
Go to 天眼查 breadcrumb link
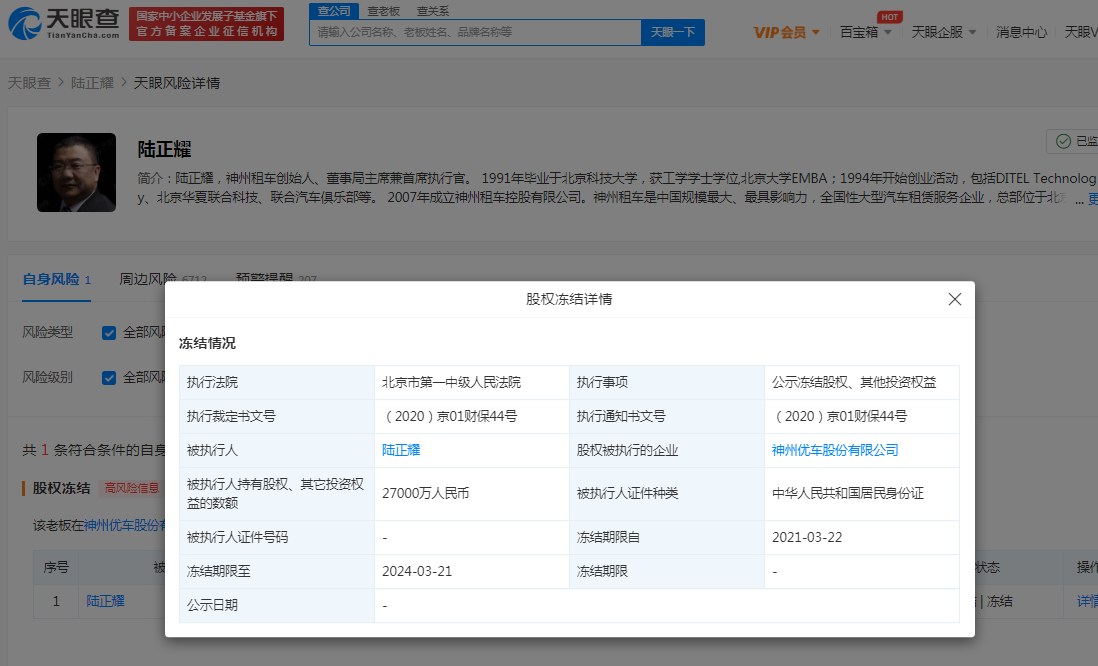click(29, 83)
